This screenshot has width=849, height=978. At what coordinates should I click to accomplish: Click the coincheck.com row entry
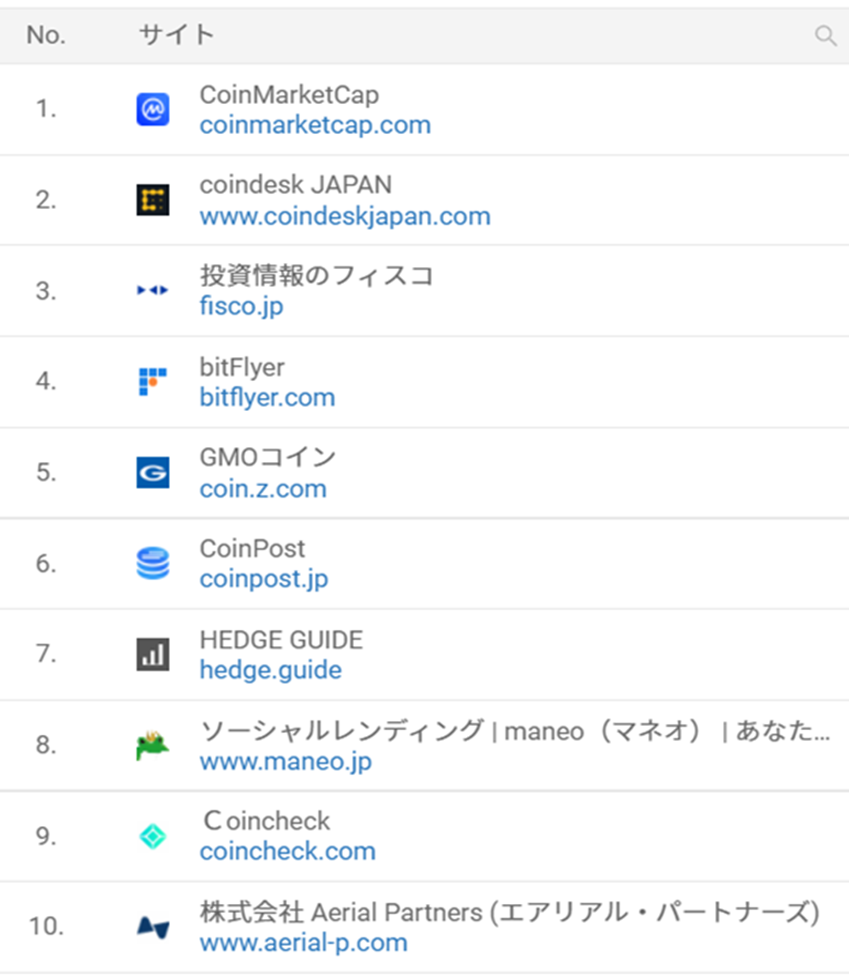tap(287, 852)
